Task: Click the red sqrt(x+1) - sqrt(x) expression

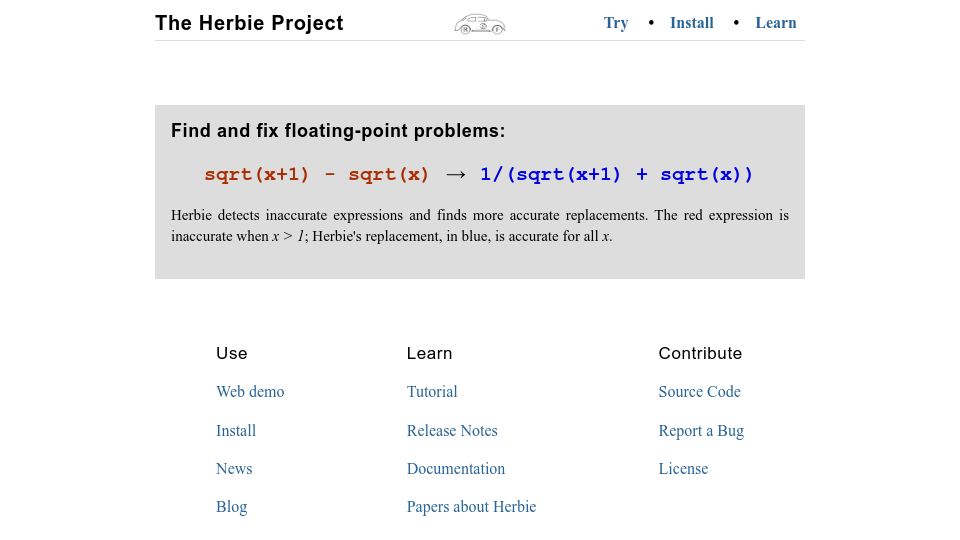Action: coord(317,174)
